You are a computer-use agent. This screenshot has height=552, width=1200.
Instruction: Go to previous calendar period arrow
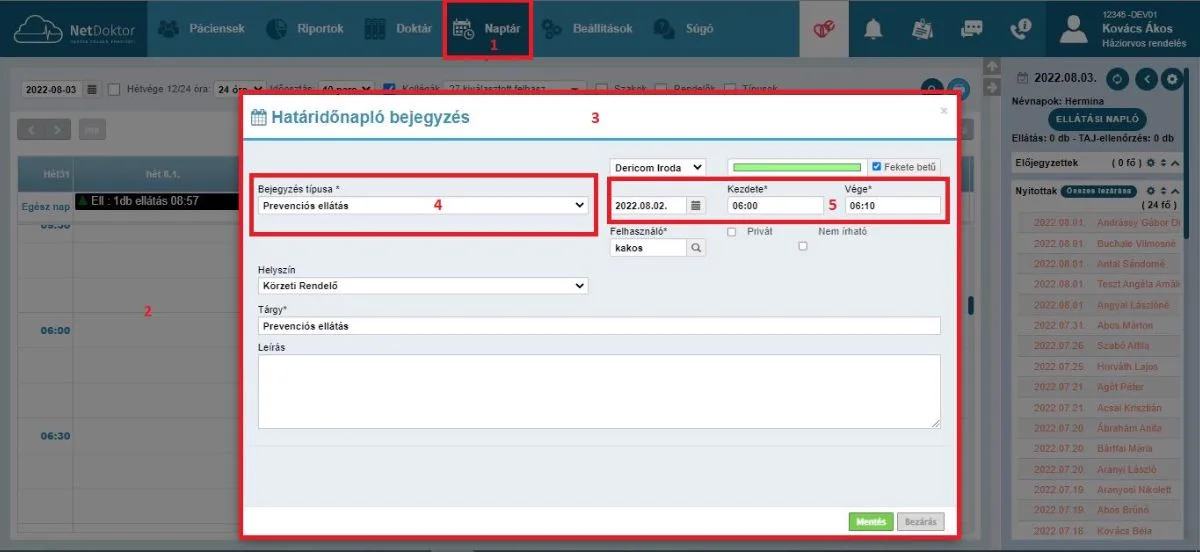click(32, 129)
